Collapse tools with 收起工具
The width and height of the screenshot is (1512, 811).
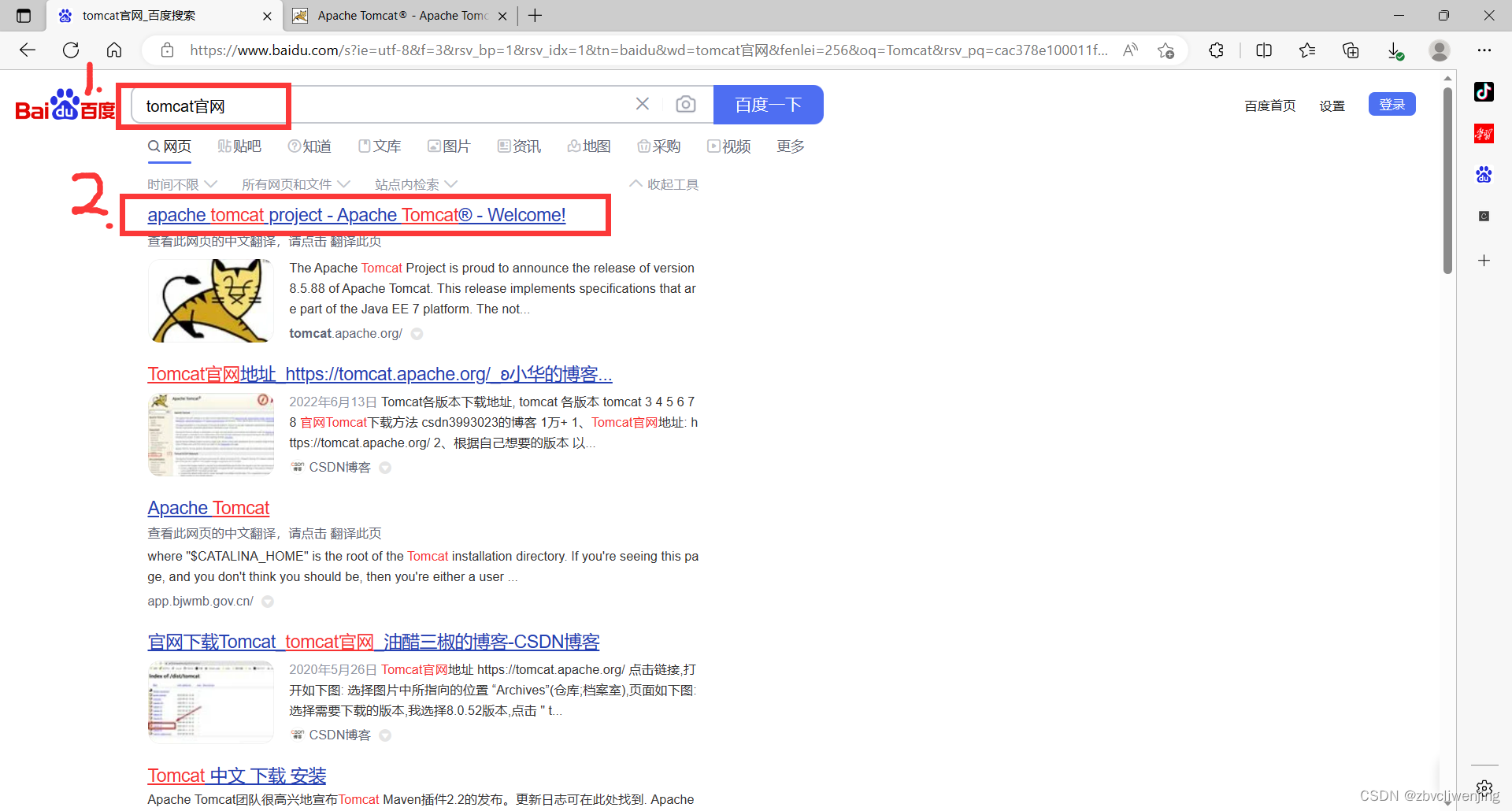(664, 184)
